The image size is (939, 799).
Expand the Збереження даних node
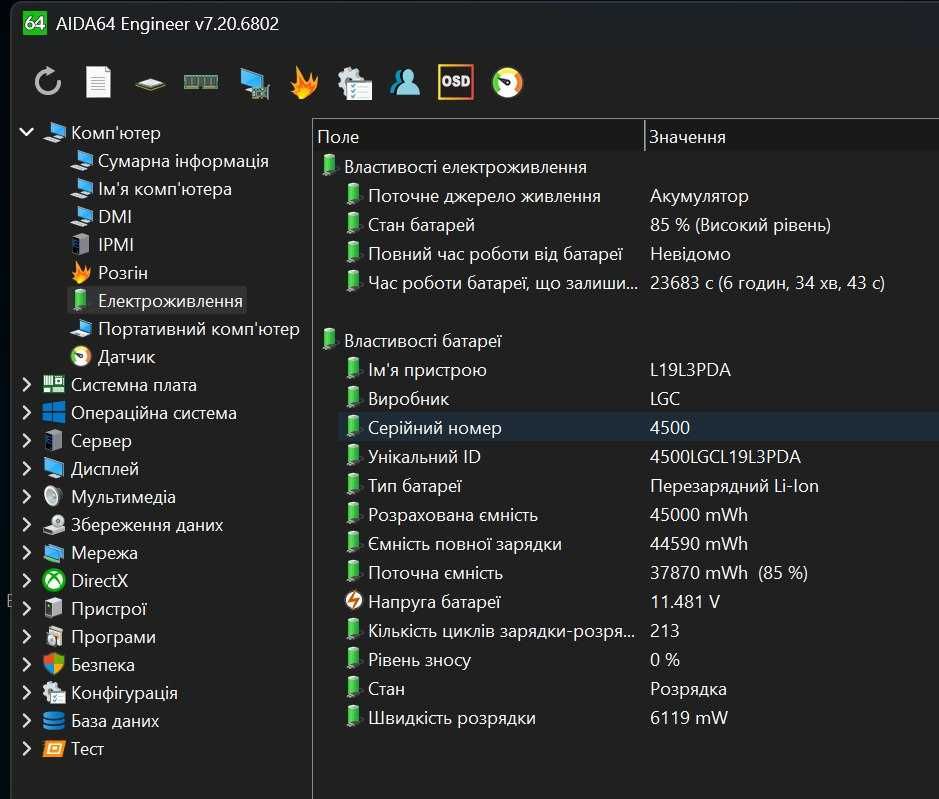point(26,525)
